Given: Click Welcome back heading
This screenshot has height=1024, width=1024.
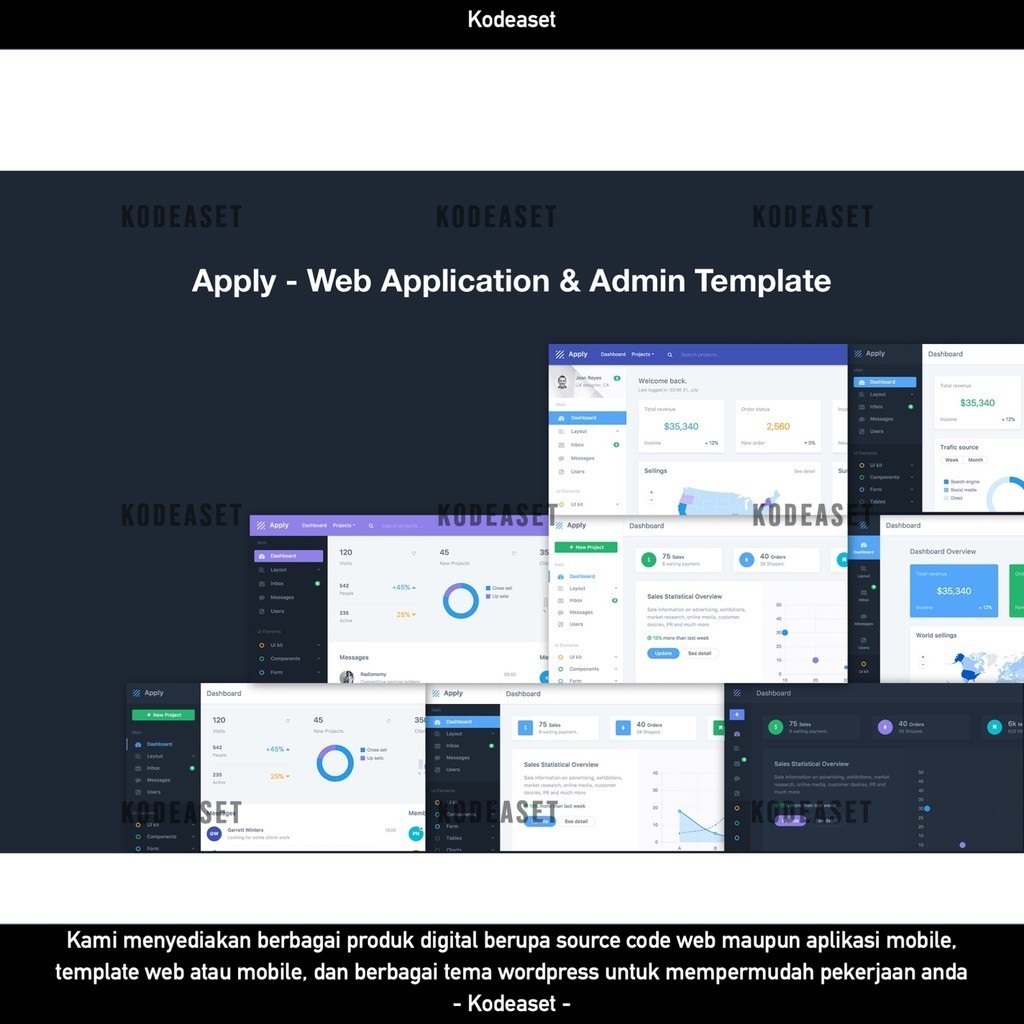Looking at the screenshot, I should pyautogui.click(x=662, y=381).
